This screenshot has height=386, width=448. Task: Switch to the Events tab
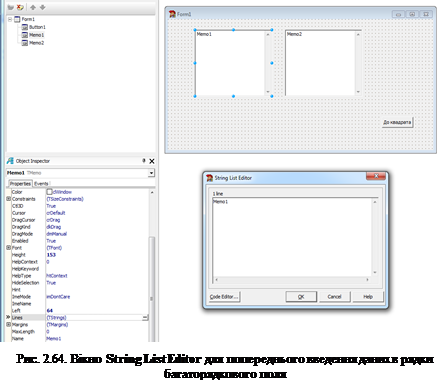click(x=41, y=184)
